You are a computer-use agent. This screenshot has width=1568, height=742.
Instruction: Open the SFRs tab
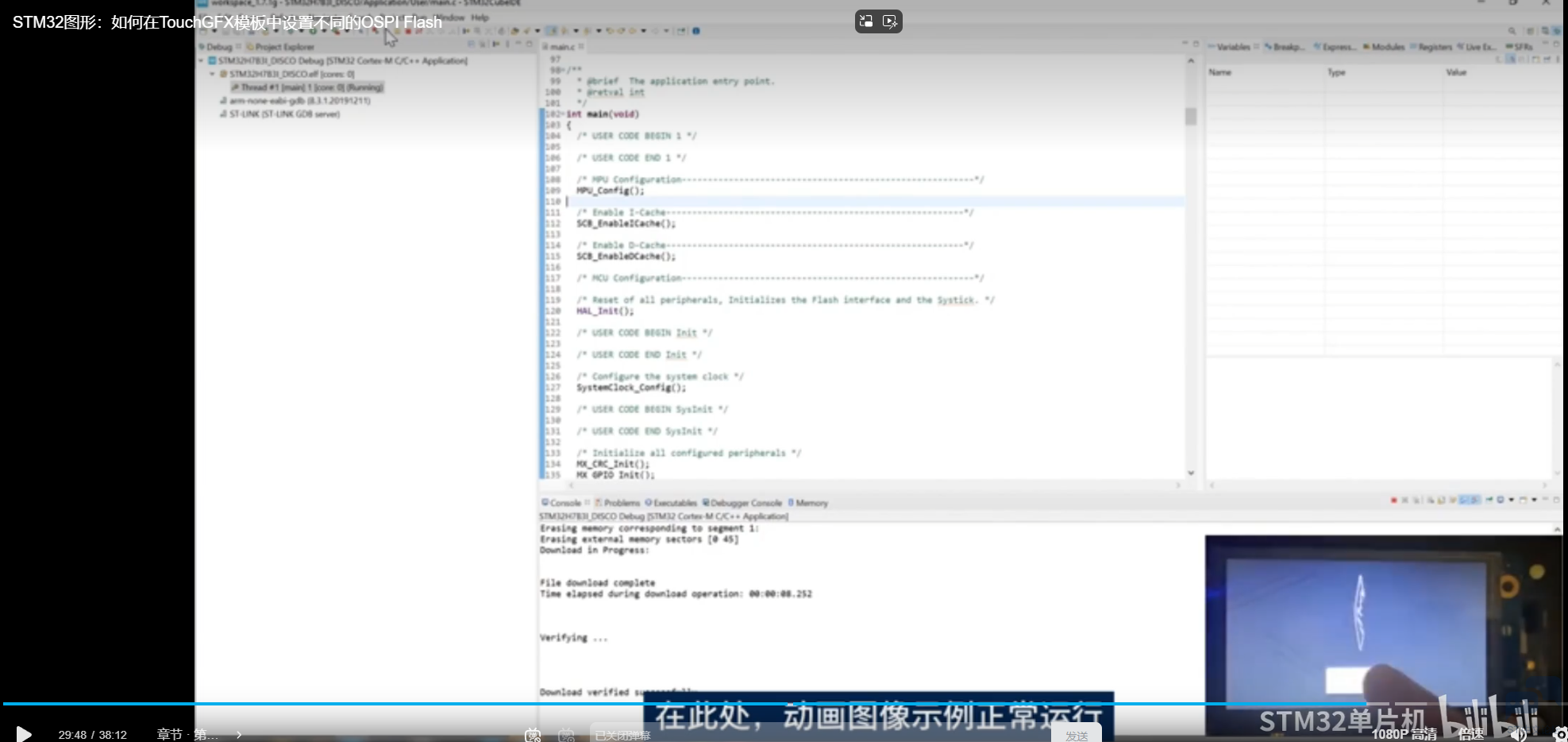(1520, 47)
